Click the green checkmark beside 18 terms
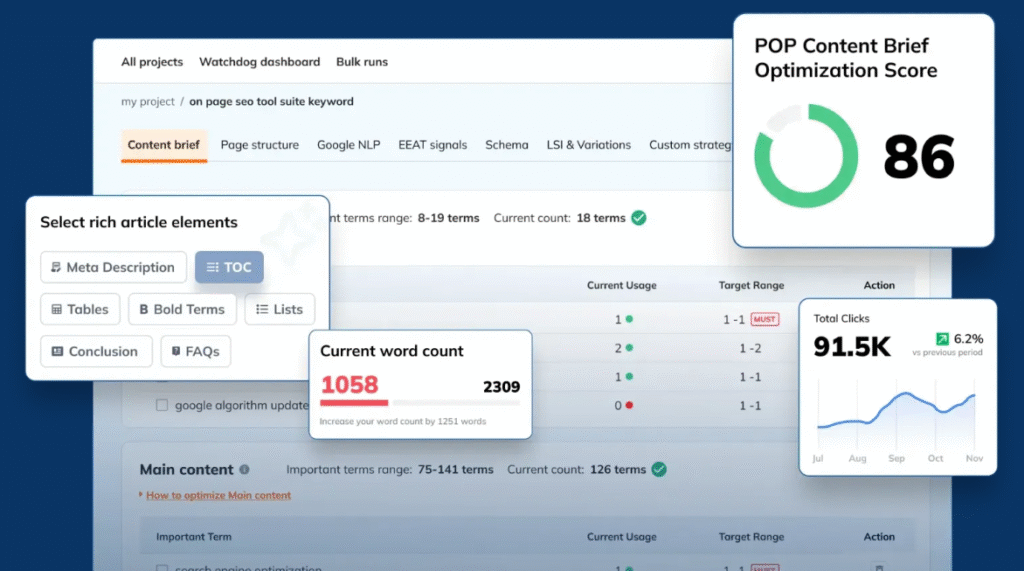The width and height of the screenshot is (1024, 571). (x=639, y=218)
